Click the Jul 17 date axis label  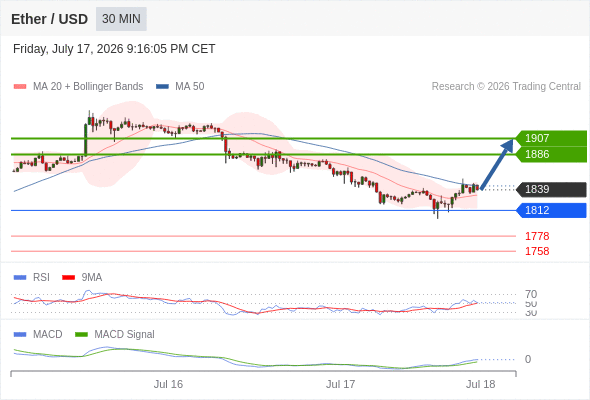coord(340,384)
